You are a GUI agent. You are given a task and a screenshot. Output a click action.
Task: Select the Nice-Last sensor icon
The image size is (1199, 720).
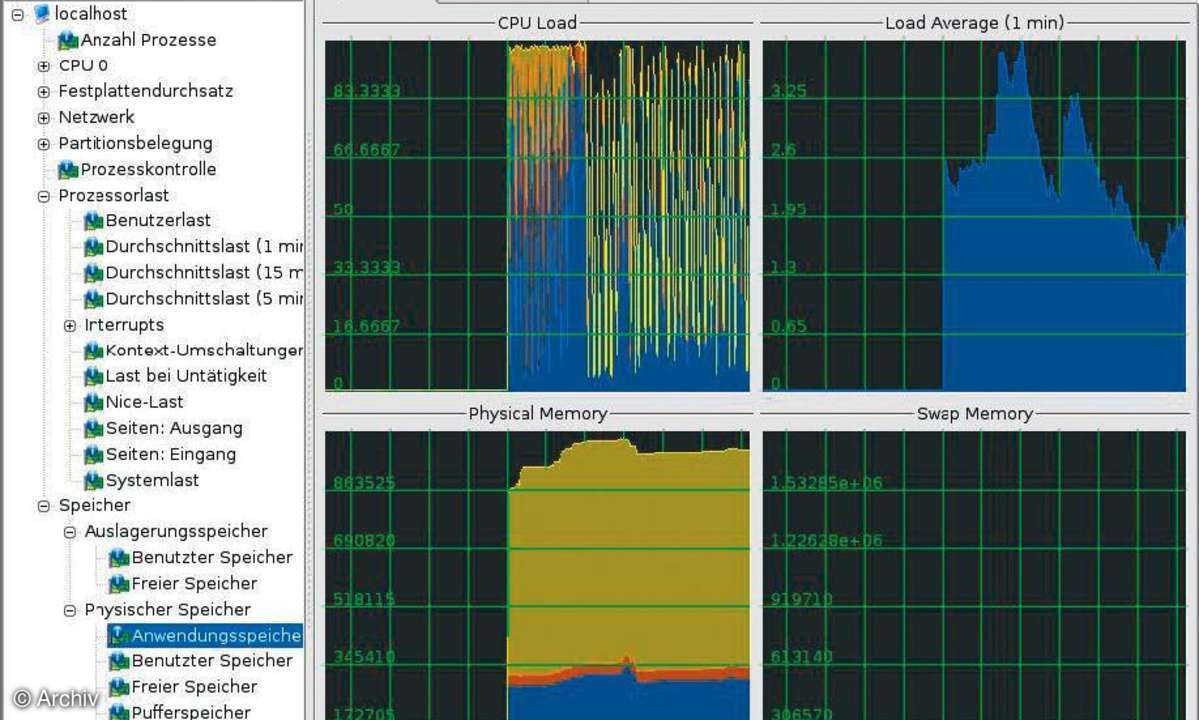click(95, 402)
